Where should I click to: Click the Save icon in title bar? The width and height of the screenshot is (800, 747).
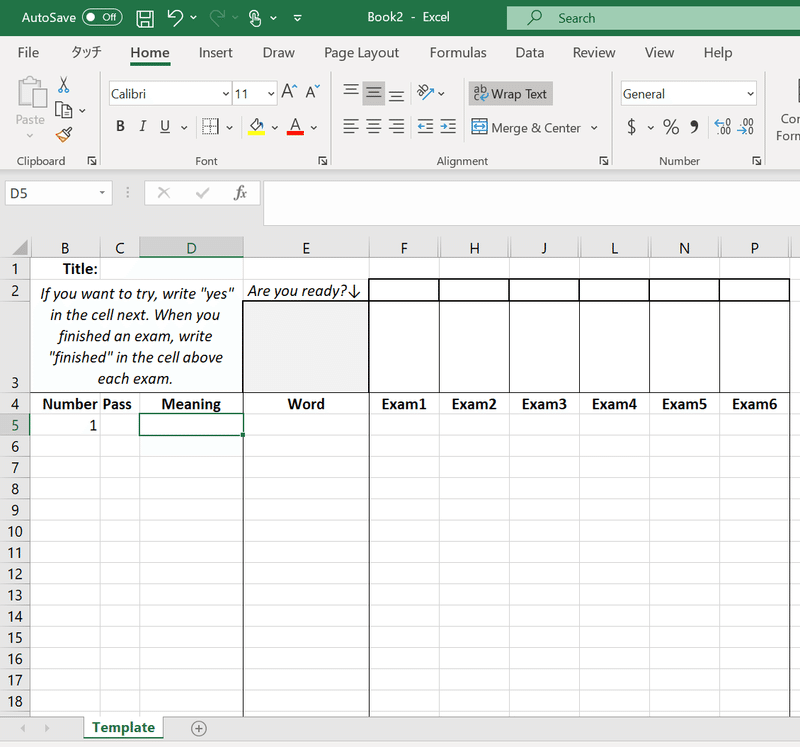click(x=145, y=19)
